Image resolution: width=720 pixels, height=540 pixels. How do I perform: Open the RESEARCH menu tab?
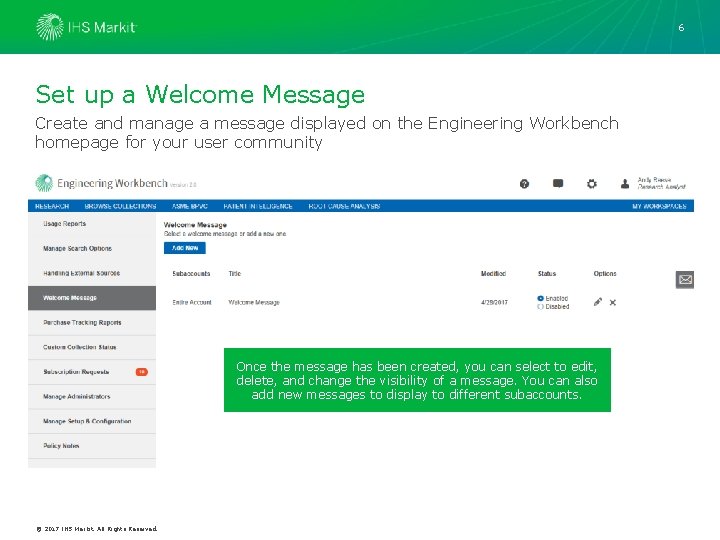point(52,206)
